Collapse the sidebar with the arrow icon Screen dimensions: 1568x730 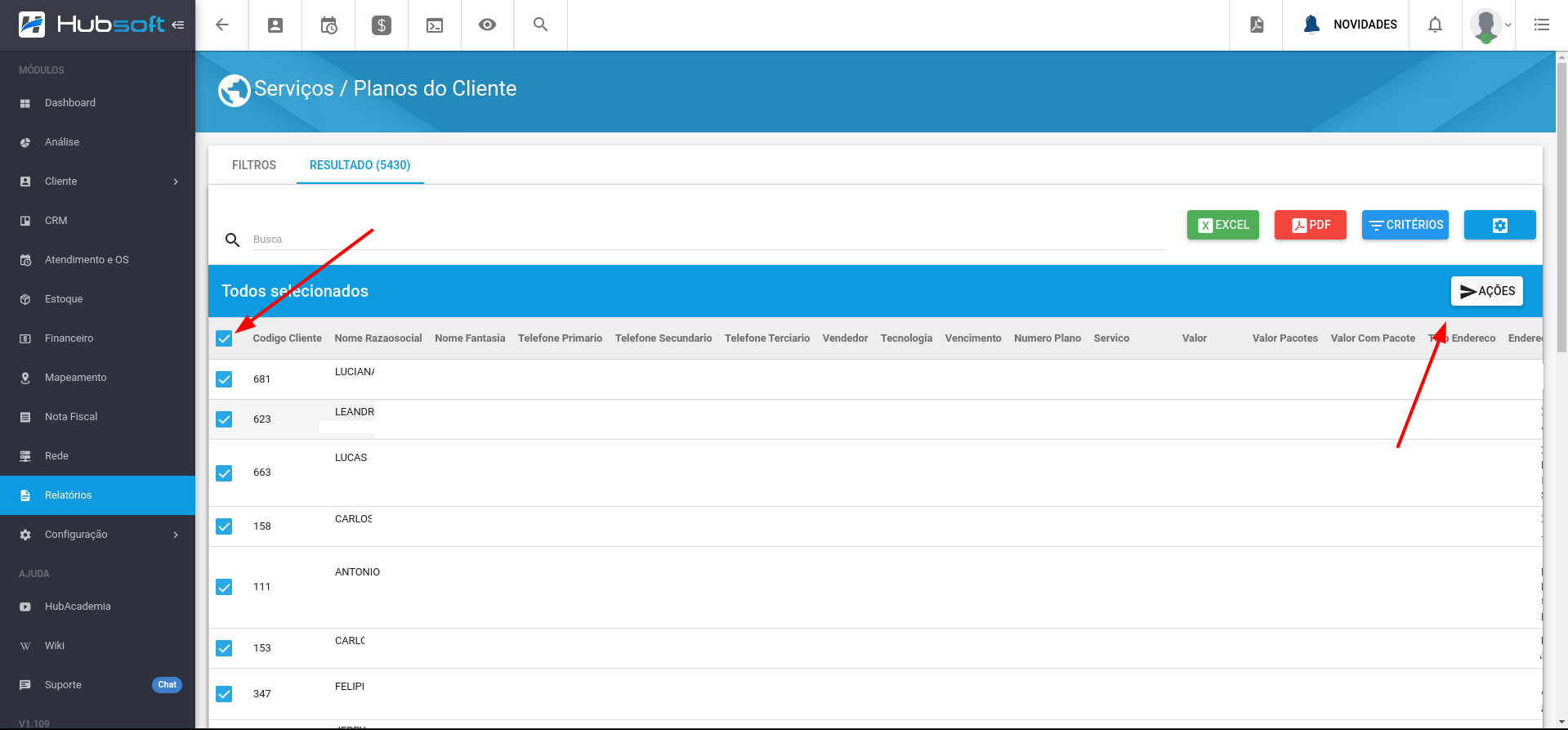coord(178,25)
